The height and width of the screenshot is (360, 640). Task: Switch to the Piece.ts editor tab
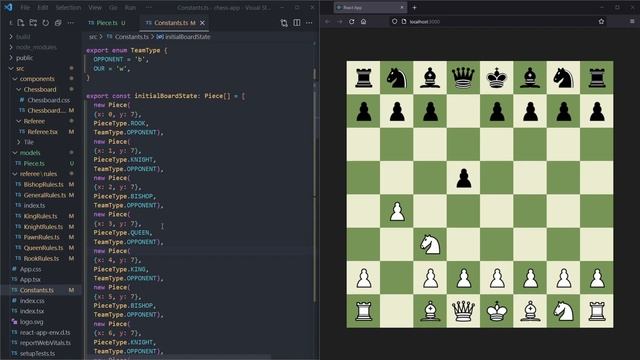(x=107, y=23)
